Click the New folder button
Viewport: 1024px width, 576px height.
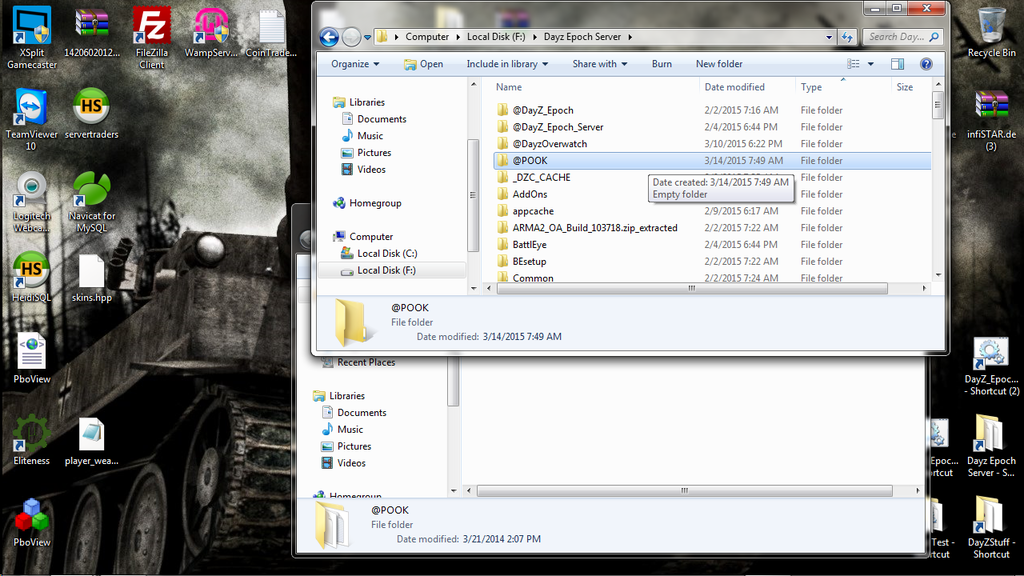(718, 63)
